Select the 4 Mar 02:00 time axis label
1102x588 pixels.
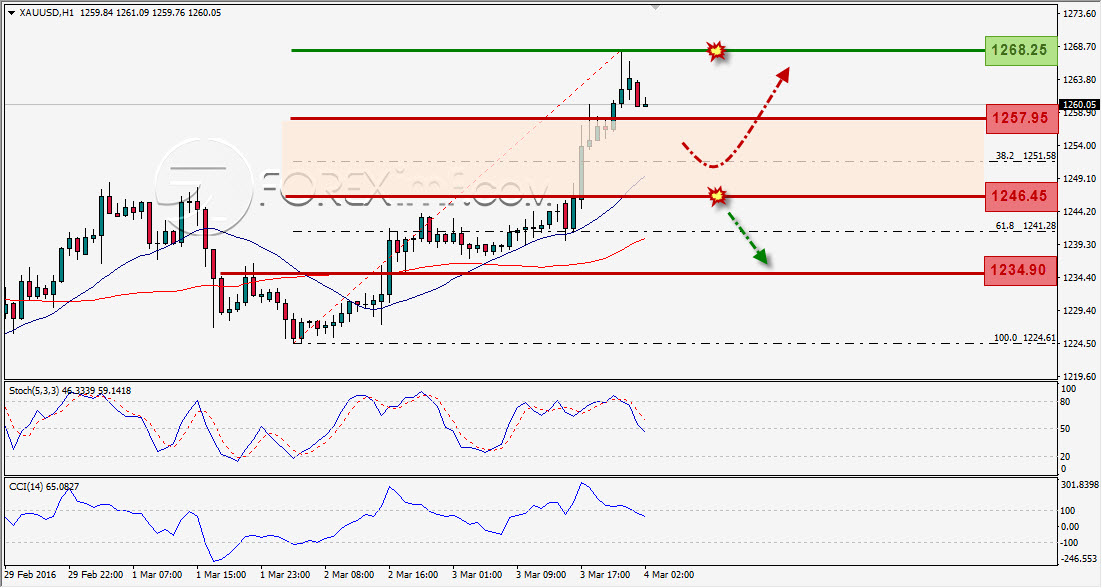(x=669, y=575)
